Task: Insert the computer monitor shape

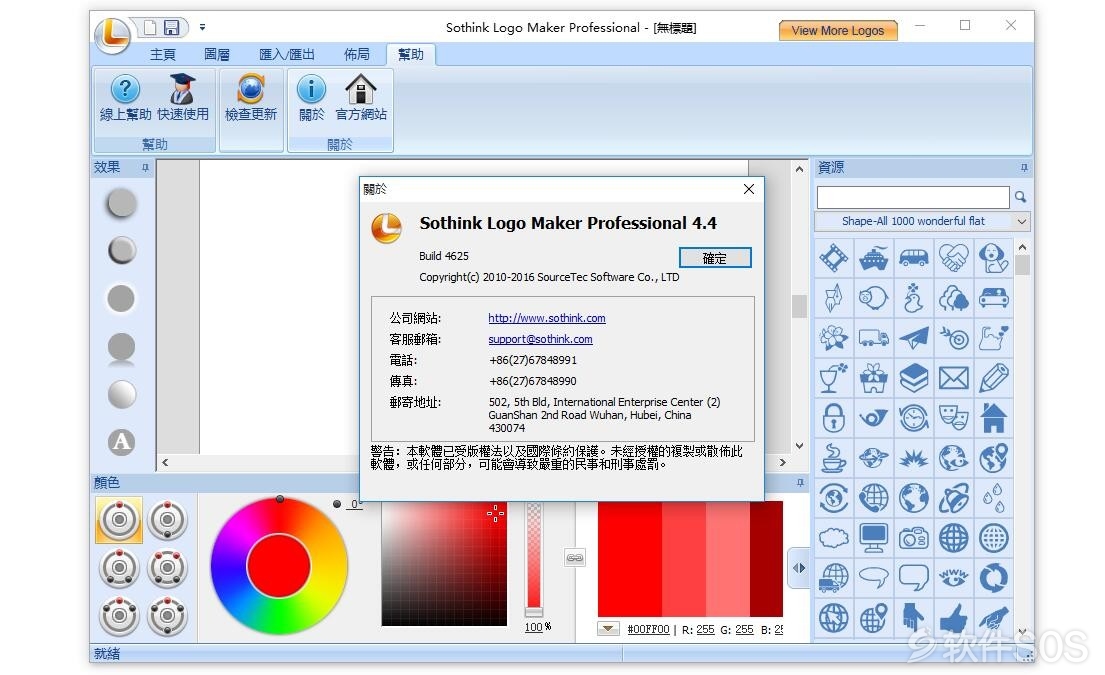Action: point(874,538)
